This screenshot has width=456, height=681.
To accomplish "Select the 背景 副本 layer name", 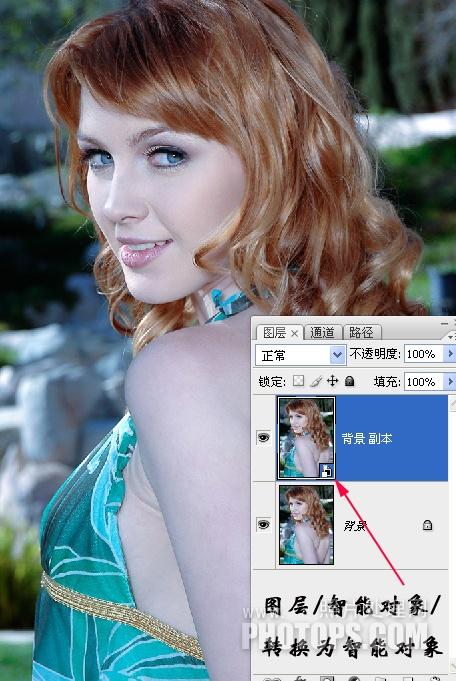I will [x=367, y=439].
